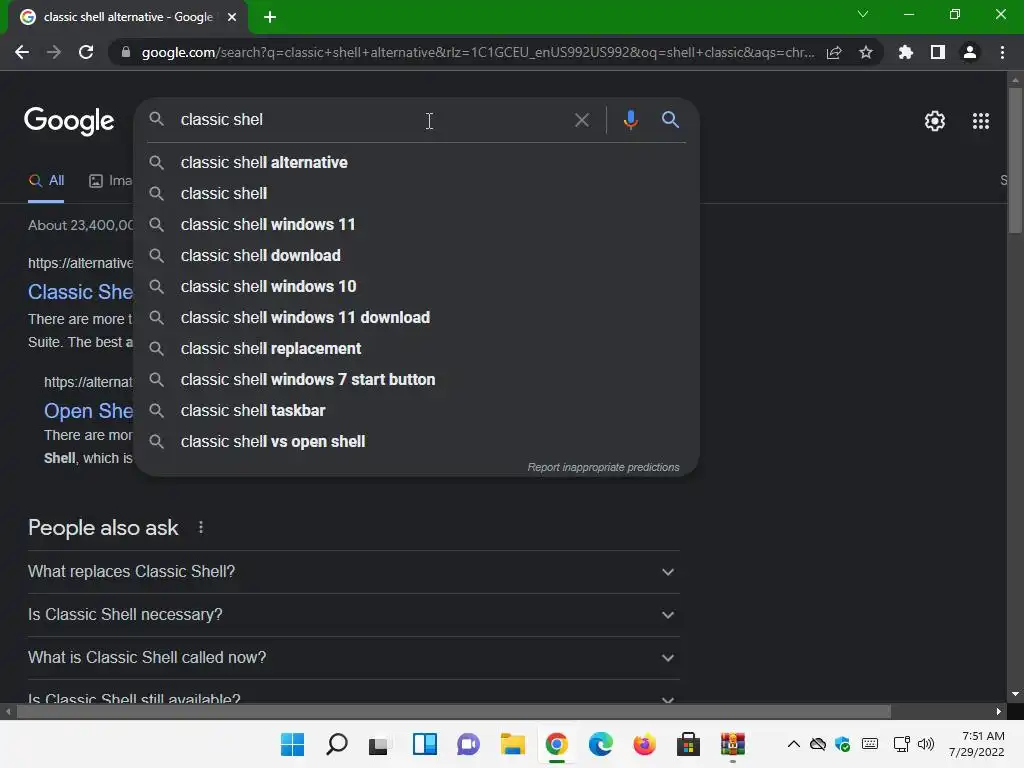
Task: Open Chrome extensions puzzle menu
Action: (x=905, y=52)
